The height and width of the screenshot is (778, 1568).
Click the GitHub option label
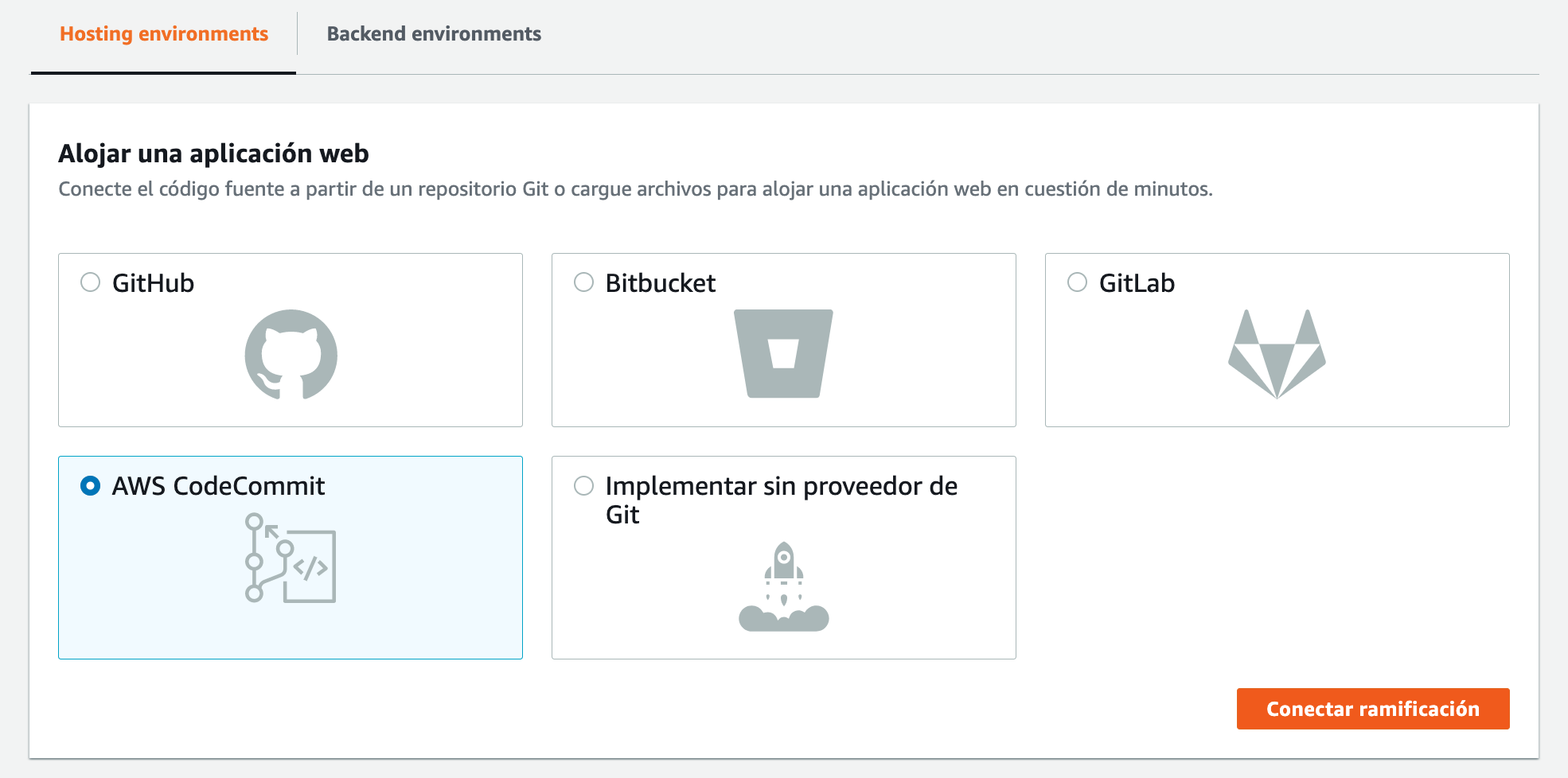(x=154, y=283)
